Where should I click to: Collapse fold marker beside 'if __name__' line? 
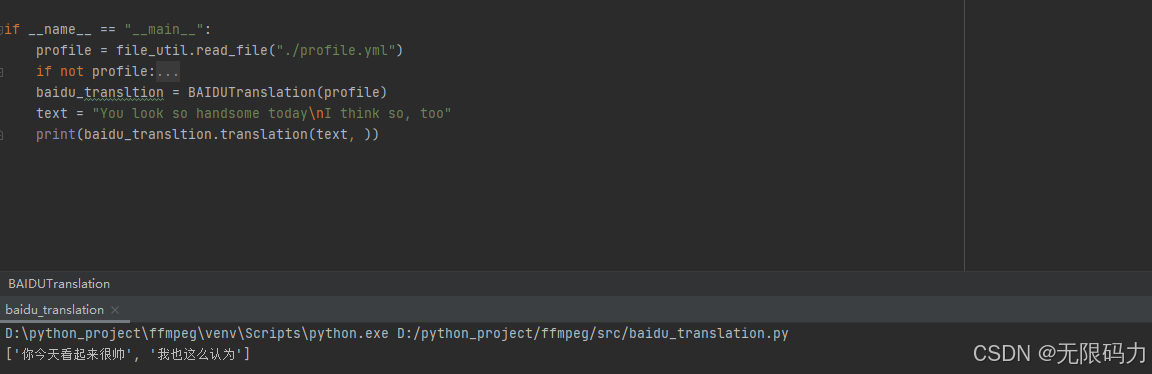[1, 30]
